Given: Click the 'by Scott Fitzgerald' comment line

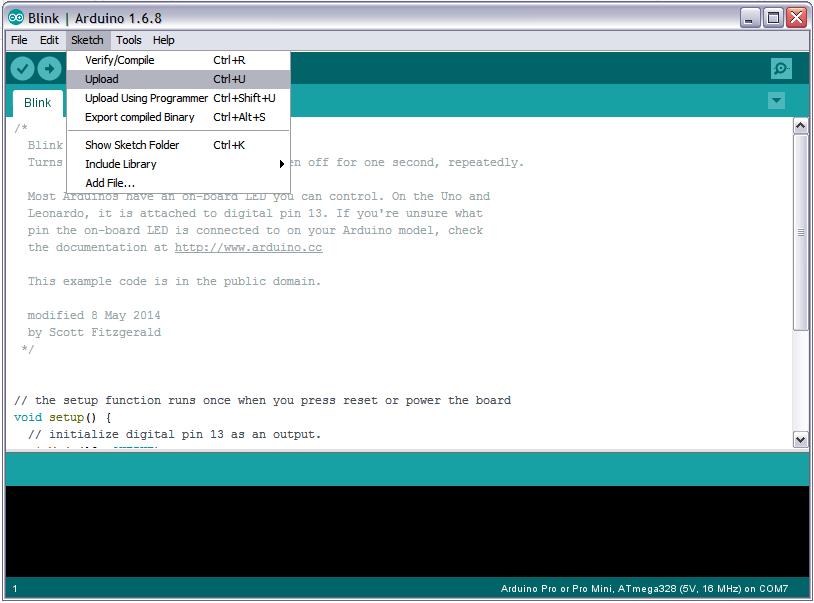Looking at the screenshot, I should pyautogui.click(x=94, y=333).
